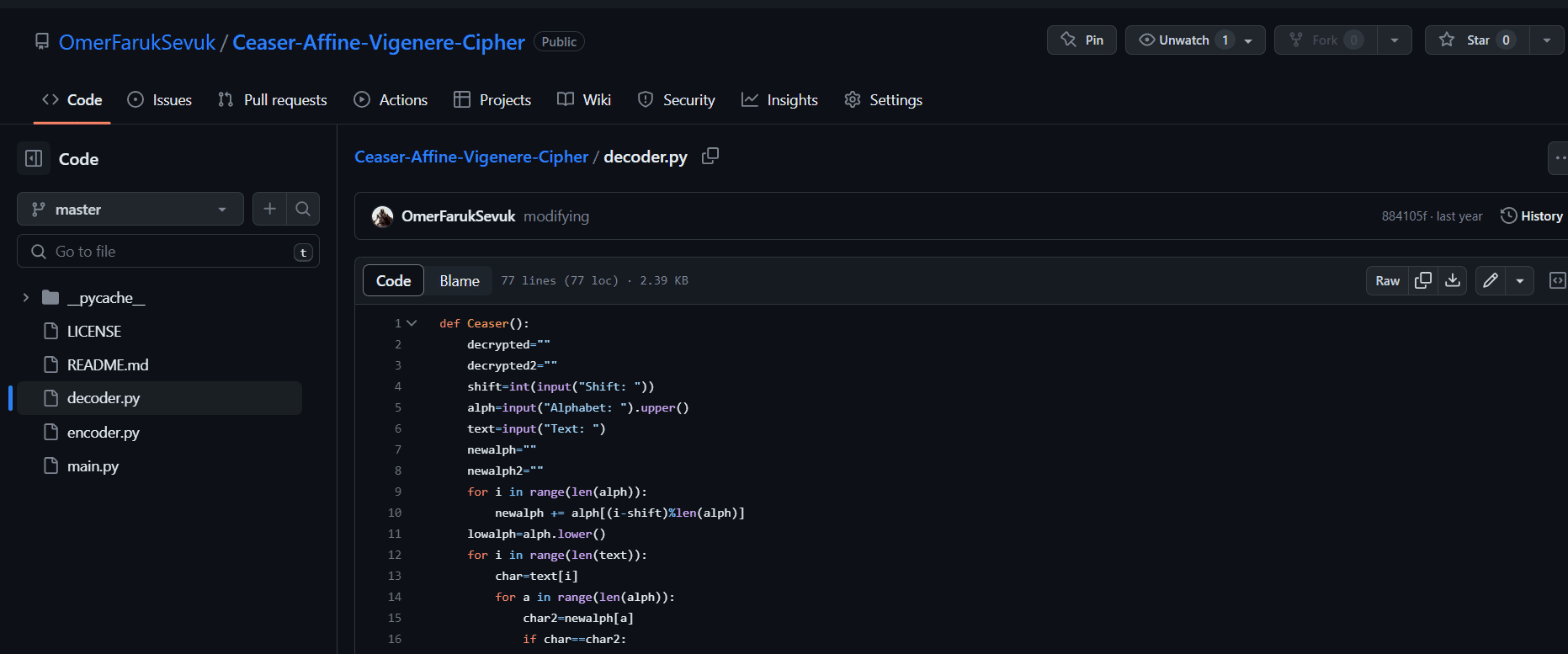Collapse the Ceaser function at line 1
The height and width of the screenshot is (654, 1568).
[412, 323]
